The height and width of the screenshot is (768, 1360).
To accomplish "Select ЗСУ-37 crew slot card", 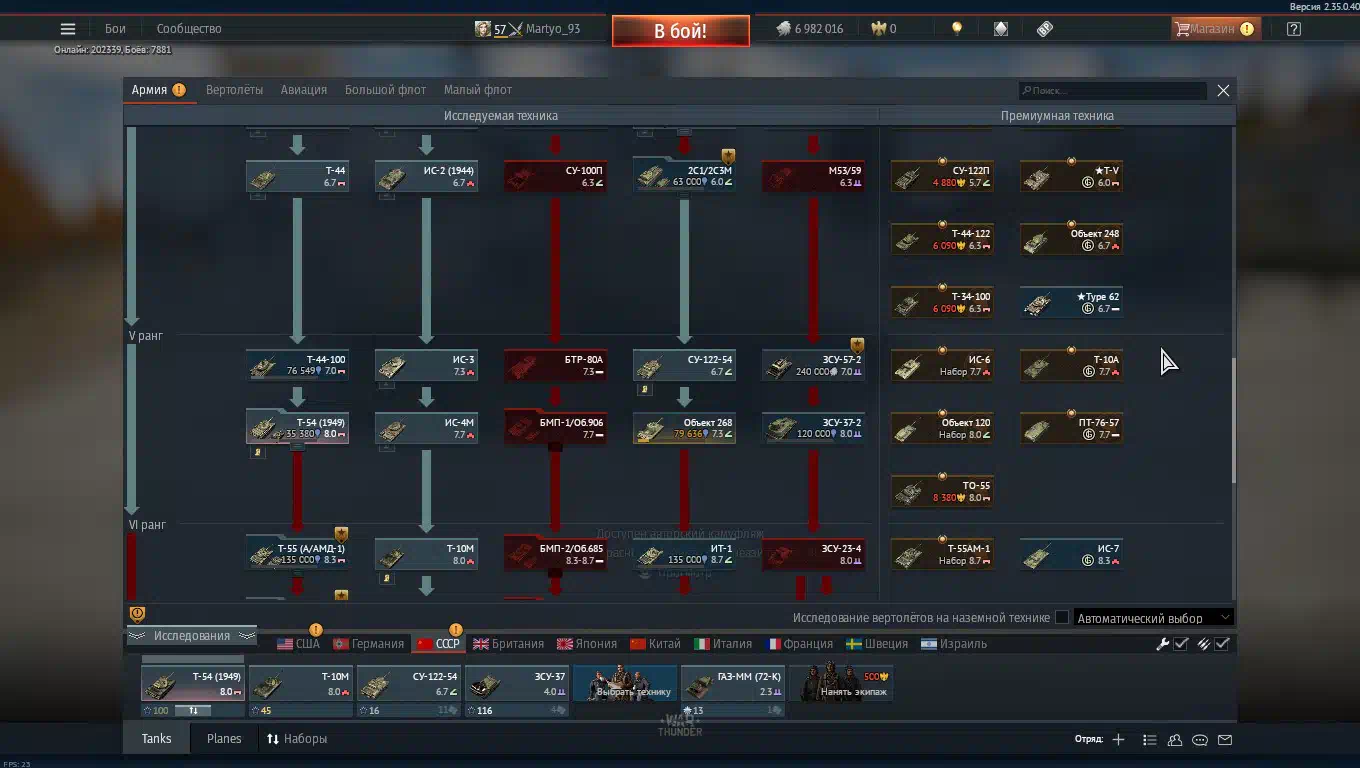I will [517, 684].
